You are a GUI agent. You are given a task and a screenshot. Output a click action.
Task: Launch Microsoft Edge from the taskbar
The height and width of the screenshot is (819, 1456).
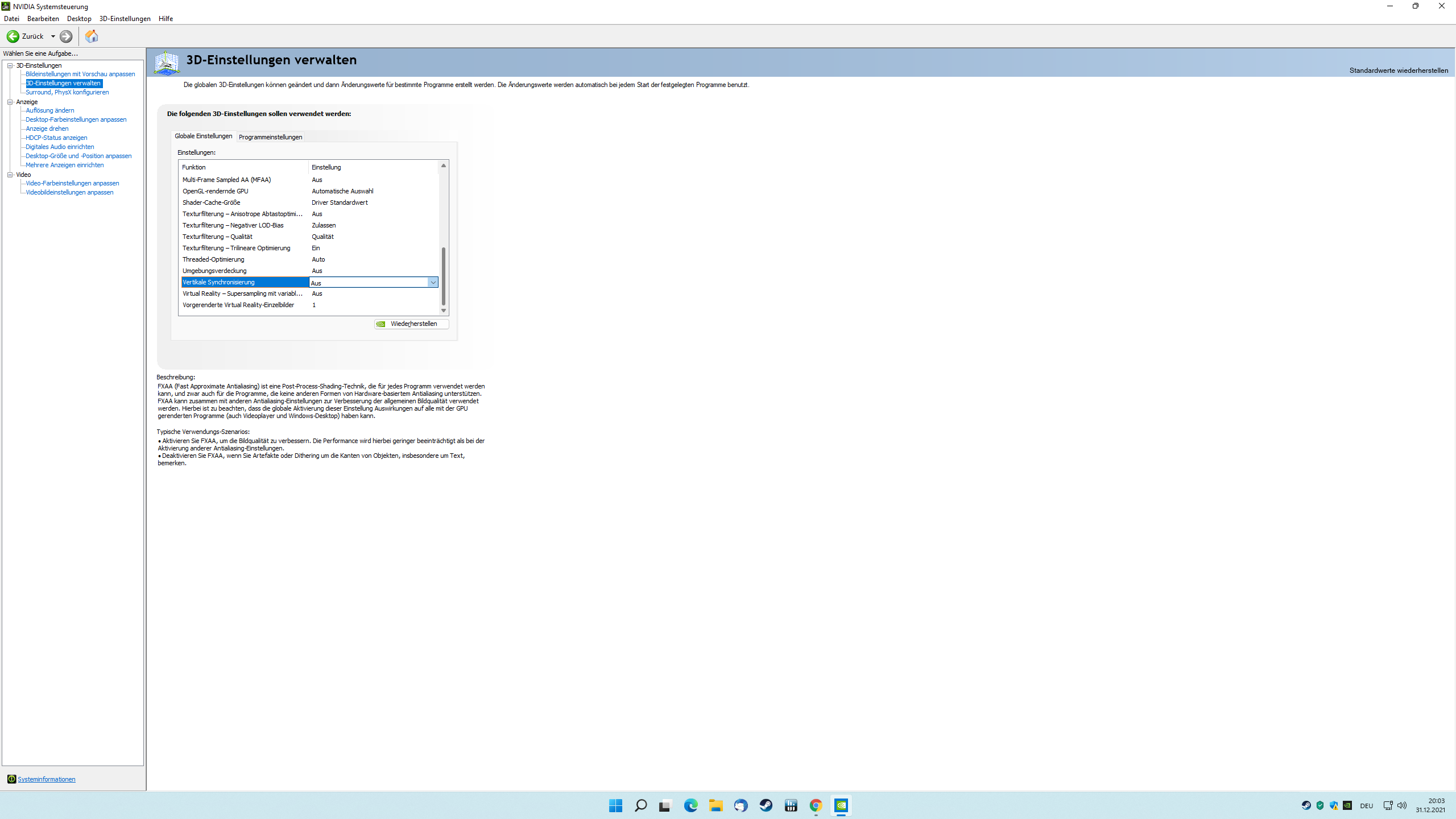coord(690,805)
